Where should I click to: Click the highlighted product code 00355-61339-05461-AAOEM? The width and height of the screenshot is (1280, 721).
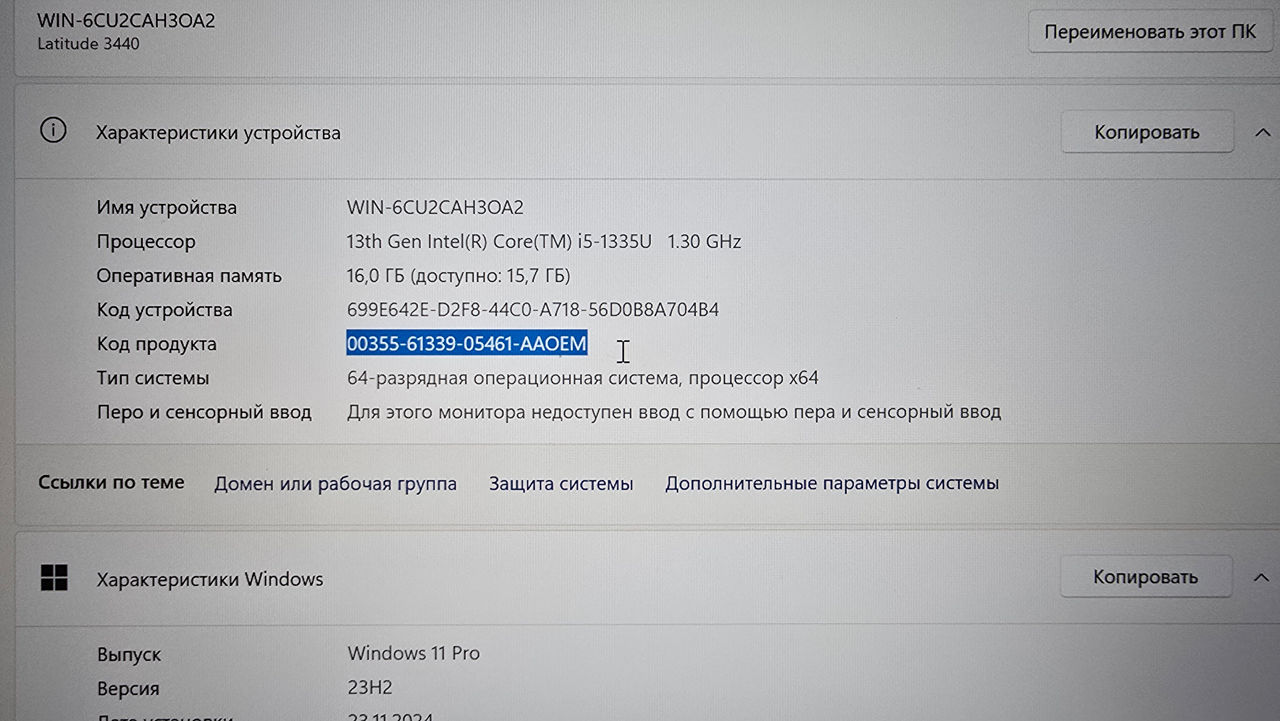467,344
